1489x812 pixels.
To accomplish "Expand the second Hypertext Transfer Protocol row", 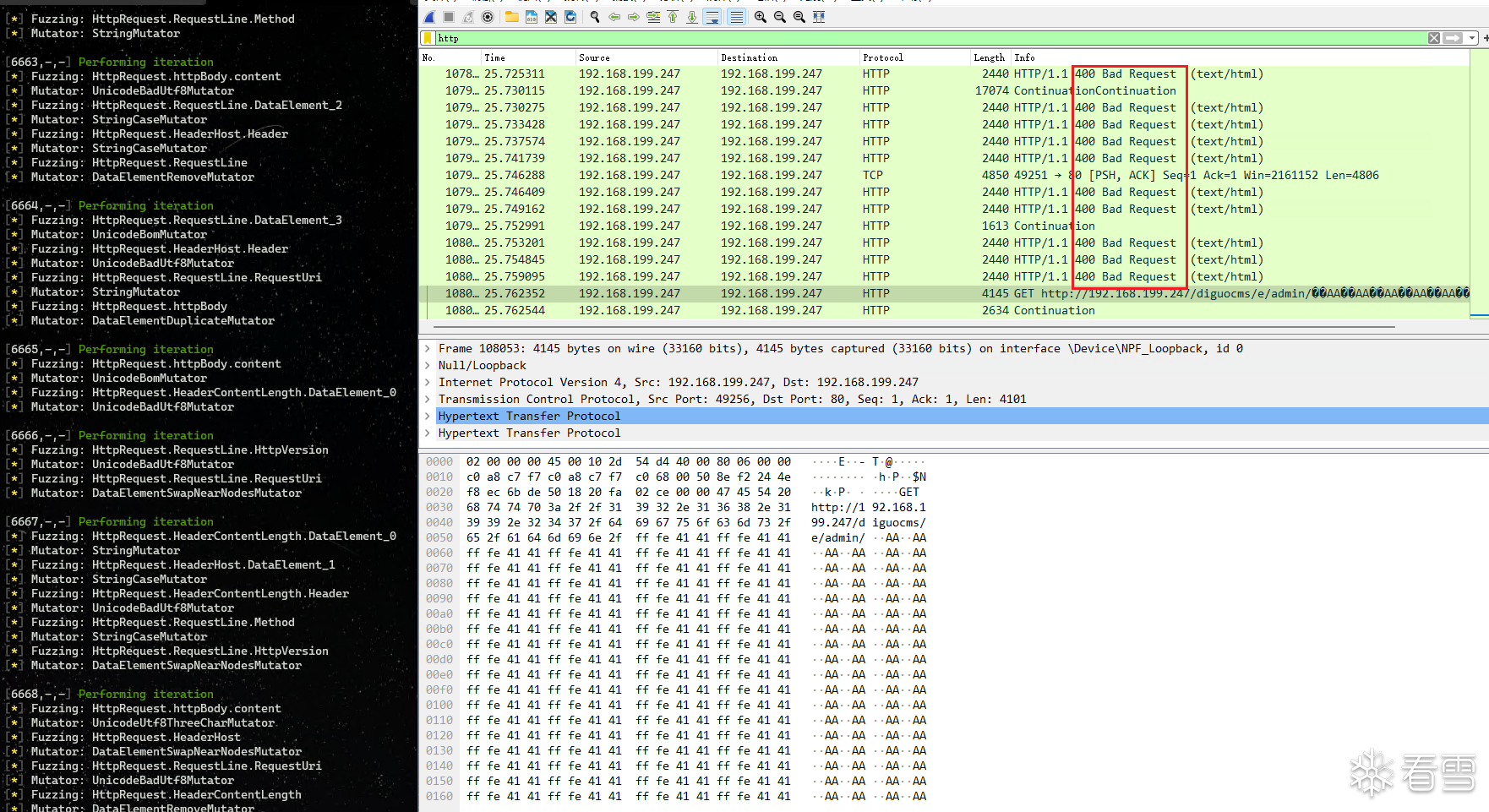I will [428, 433].
